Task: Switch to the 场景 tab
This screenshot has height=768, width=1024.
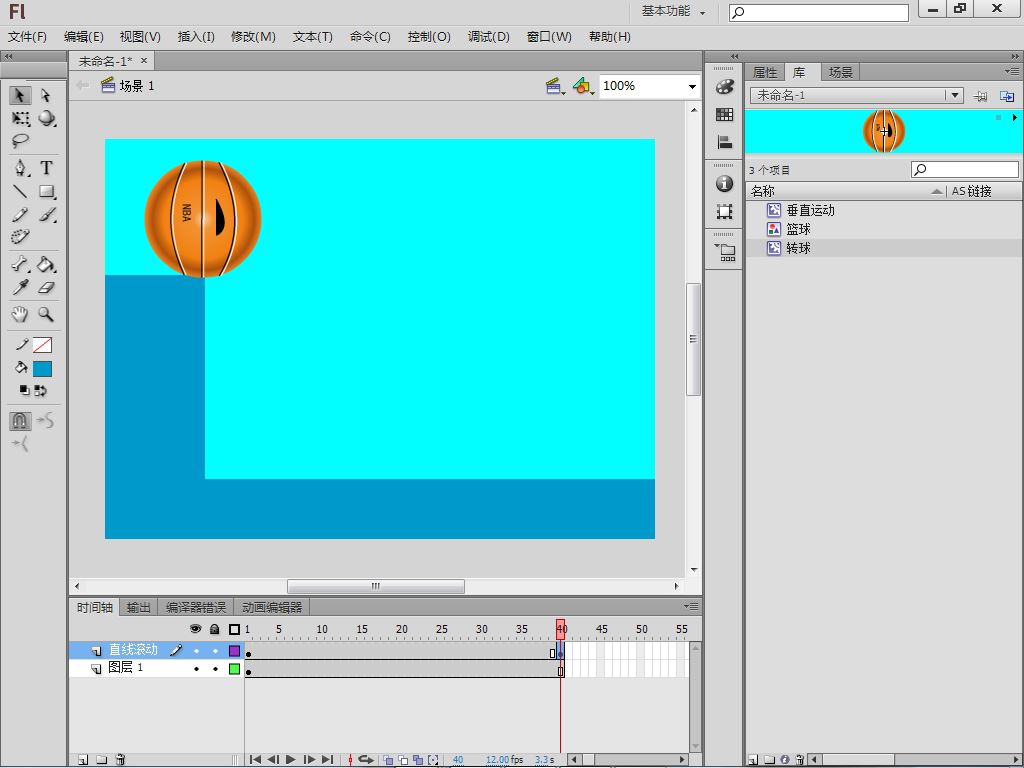Action: pos(840,72)
